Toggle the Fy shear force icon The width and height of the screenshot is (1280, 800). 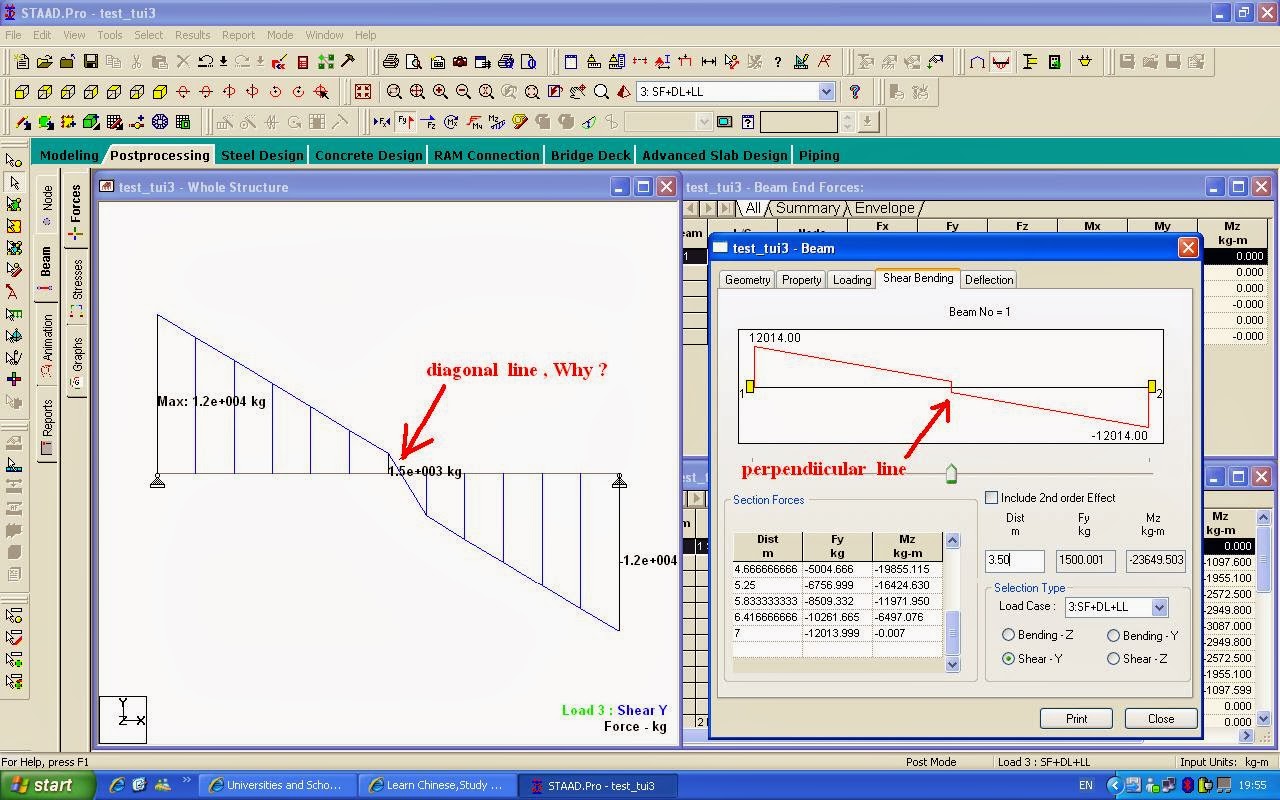coord(405,122)
